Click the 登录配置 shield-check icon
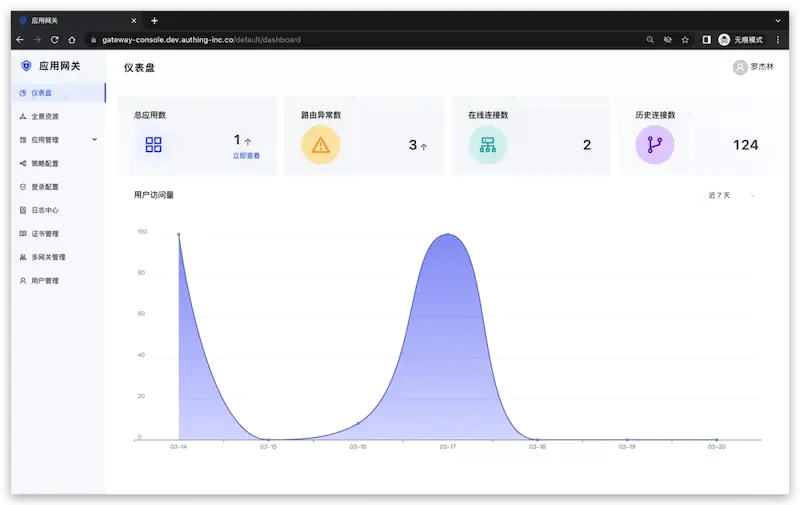 (x=23, y=187)
